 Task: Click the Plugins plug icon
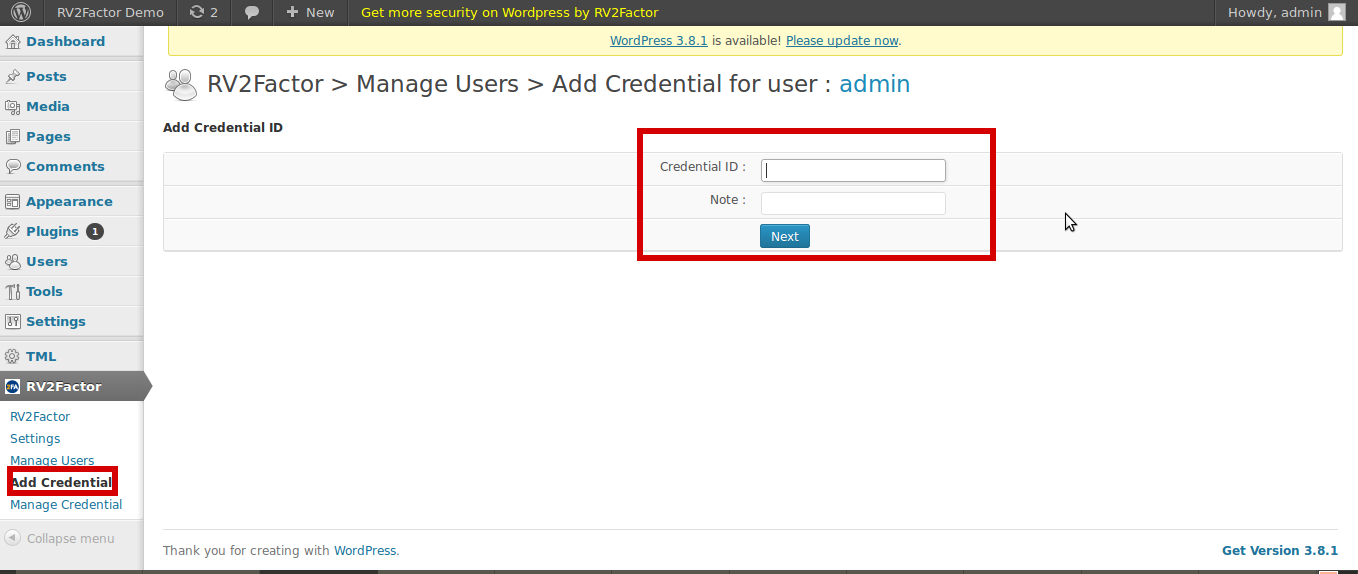click(13, 232)
